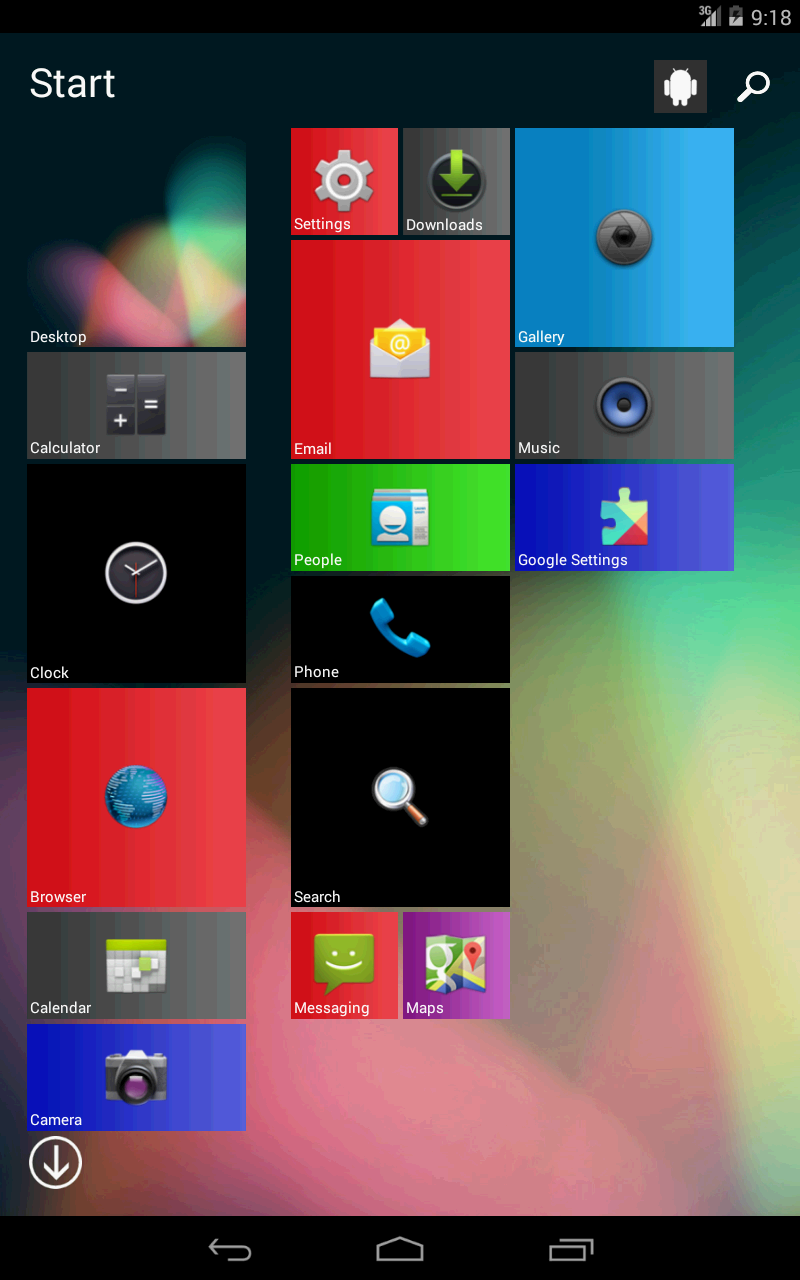Launch the Phone dialer tile
The height and width of the screenshot is (1280, 800).
(x=400, y=630)
